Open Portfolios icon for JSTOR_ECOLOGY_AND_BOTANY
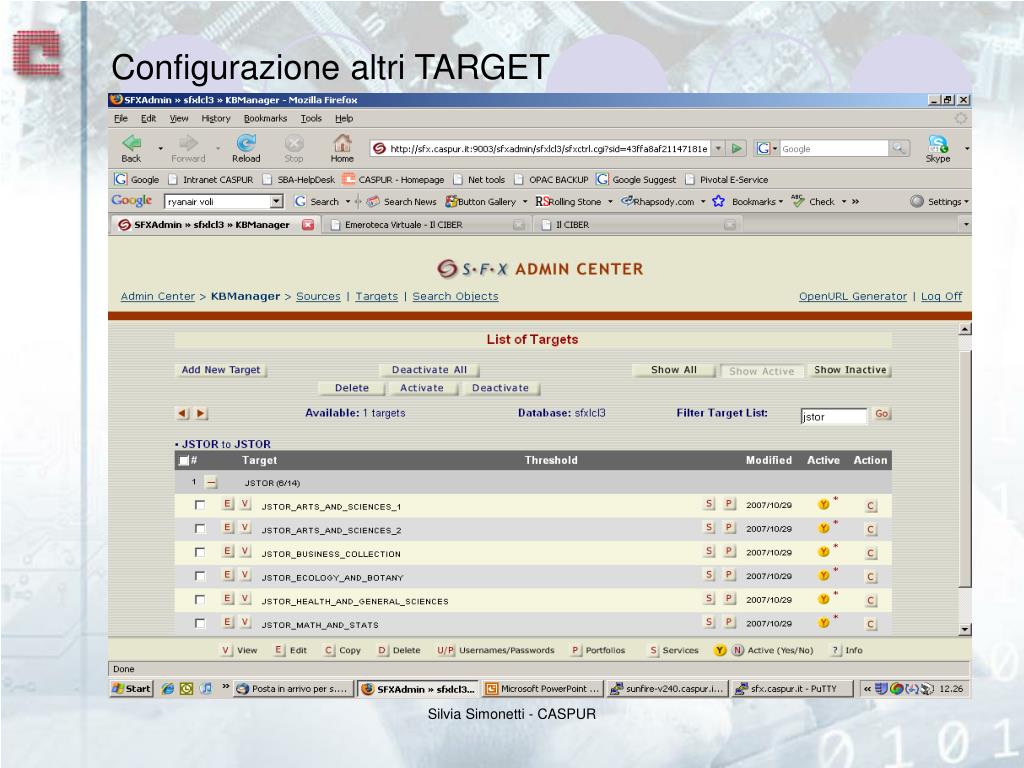 tap(729, 575)
